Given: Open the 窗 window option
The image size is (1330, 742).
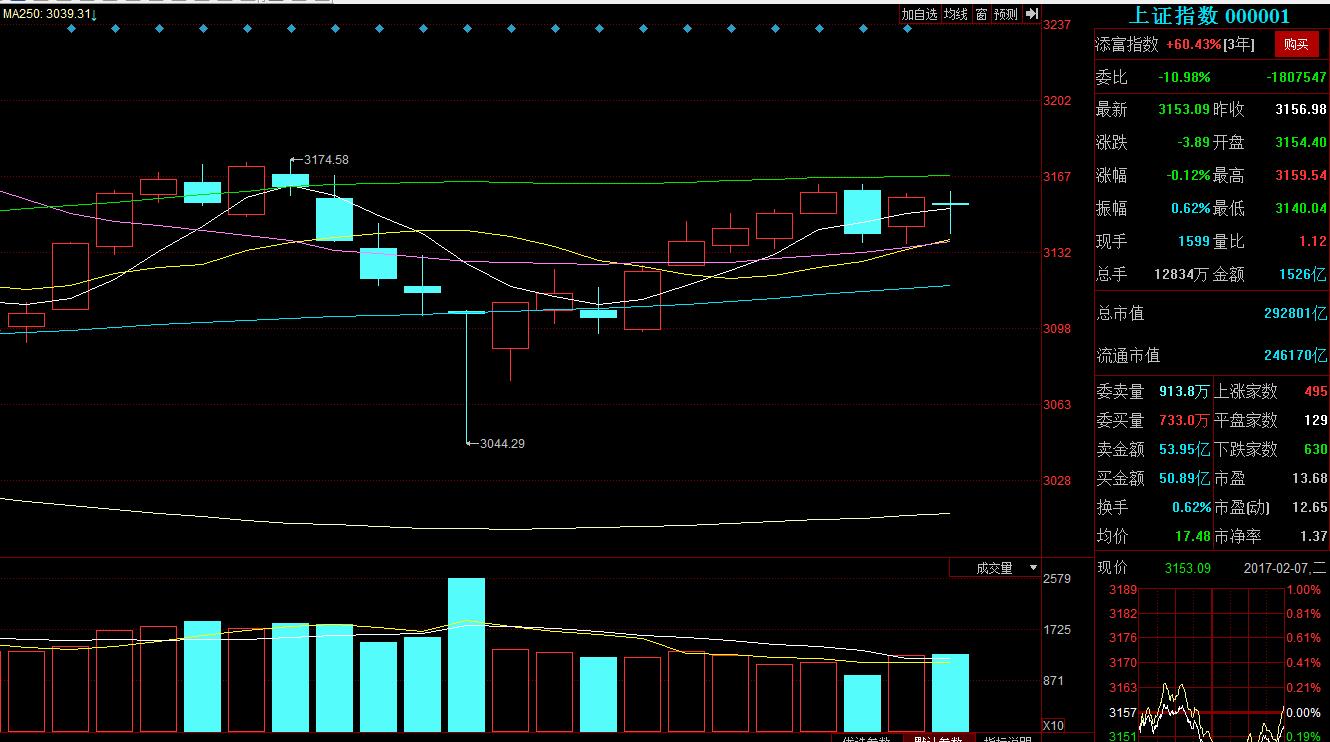Looking at the screenshot, I should (981, 14).
